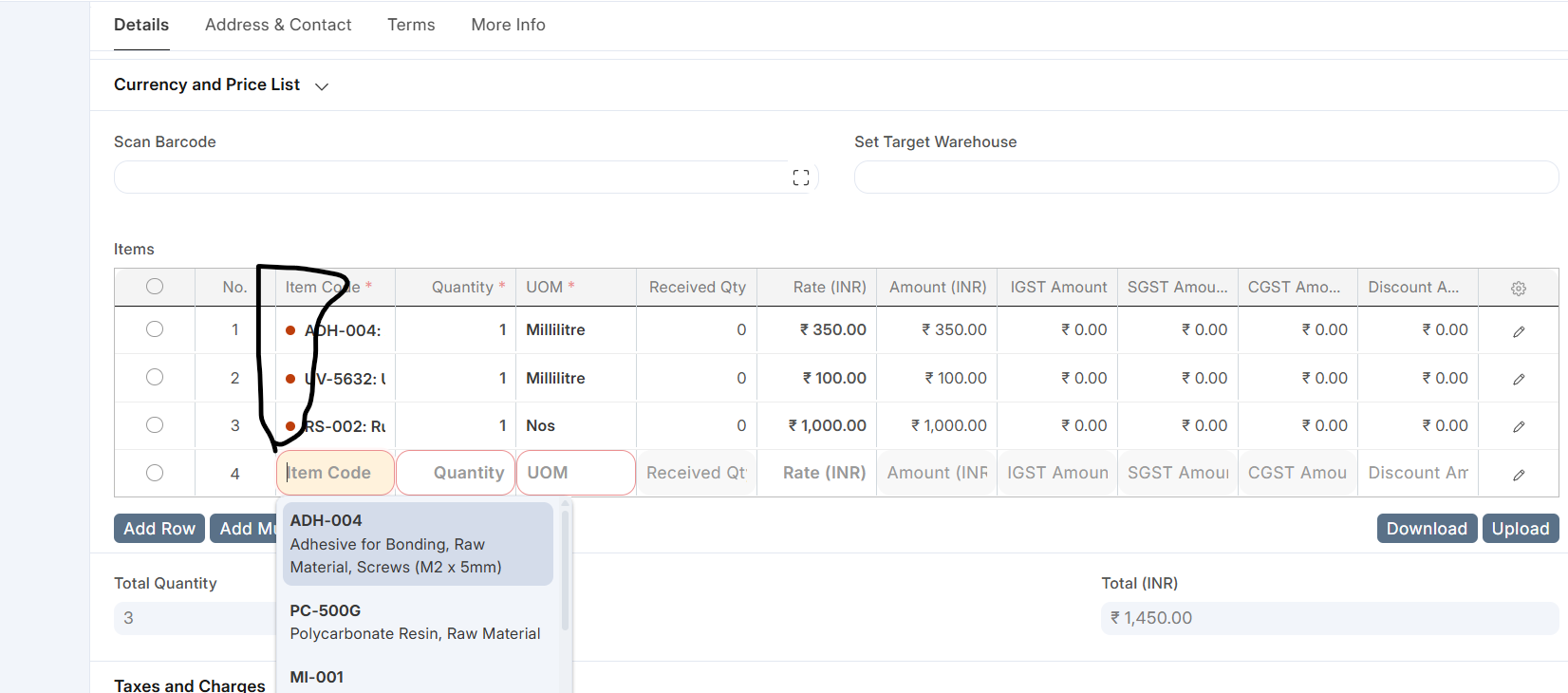1568x693 pixels.
Task: Click the Add Row button
Action: click(159, 529)
